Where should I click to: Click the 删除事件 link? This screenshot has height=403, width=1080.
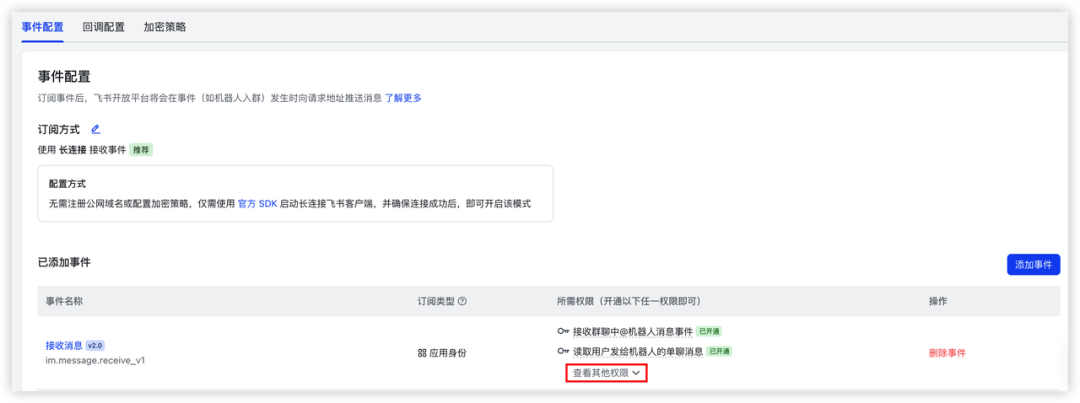point(947,353)
